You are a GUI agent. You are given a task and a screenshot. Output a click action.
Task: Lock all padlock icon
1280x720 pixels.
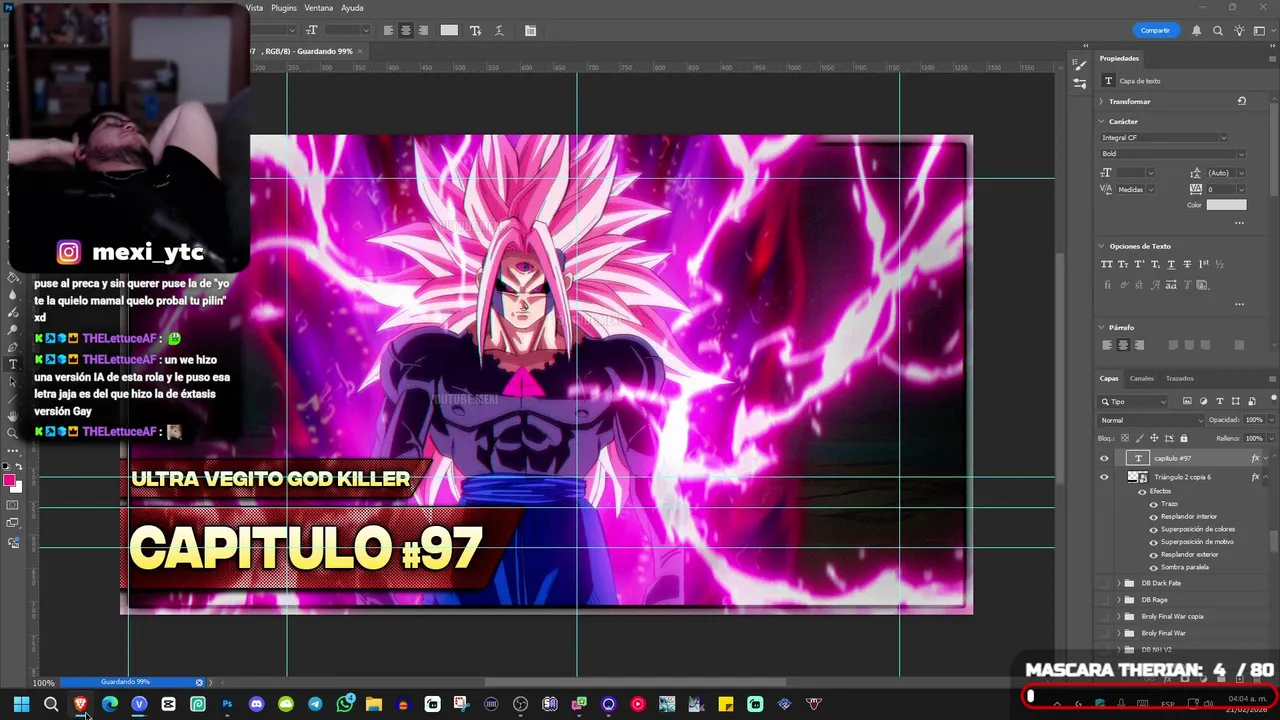pyautogui.click(x=1184, y=438)
